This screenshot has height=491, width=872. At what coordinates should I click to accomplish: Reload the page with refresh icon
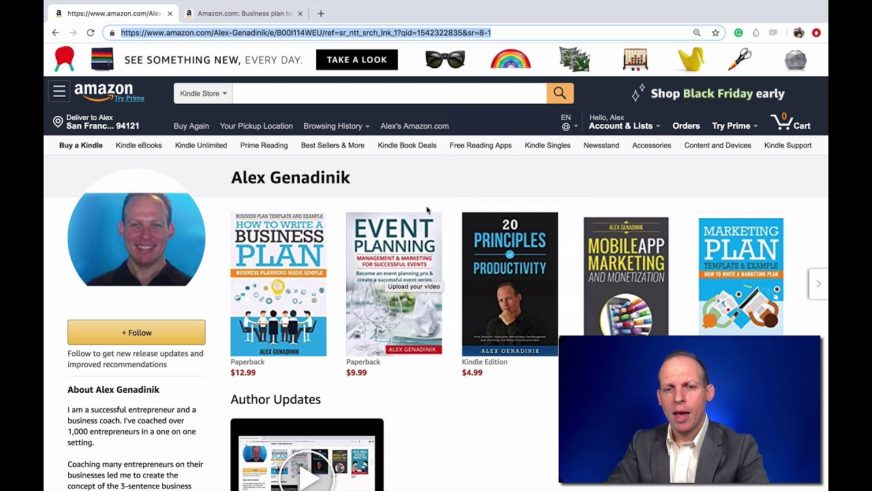91,33
